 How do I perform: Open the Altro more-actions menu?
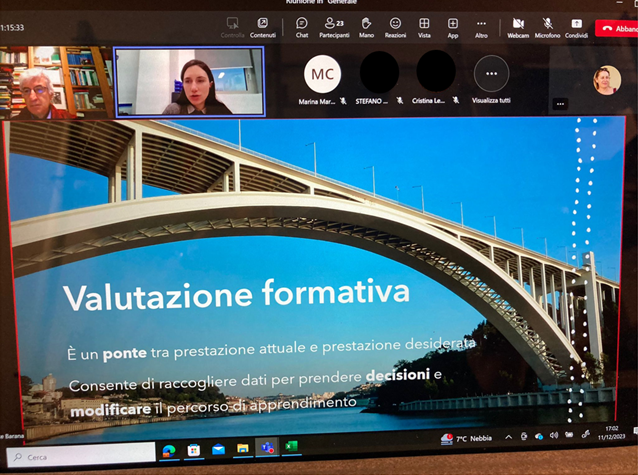tap(481, 27)
